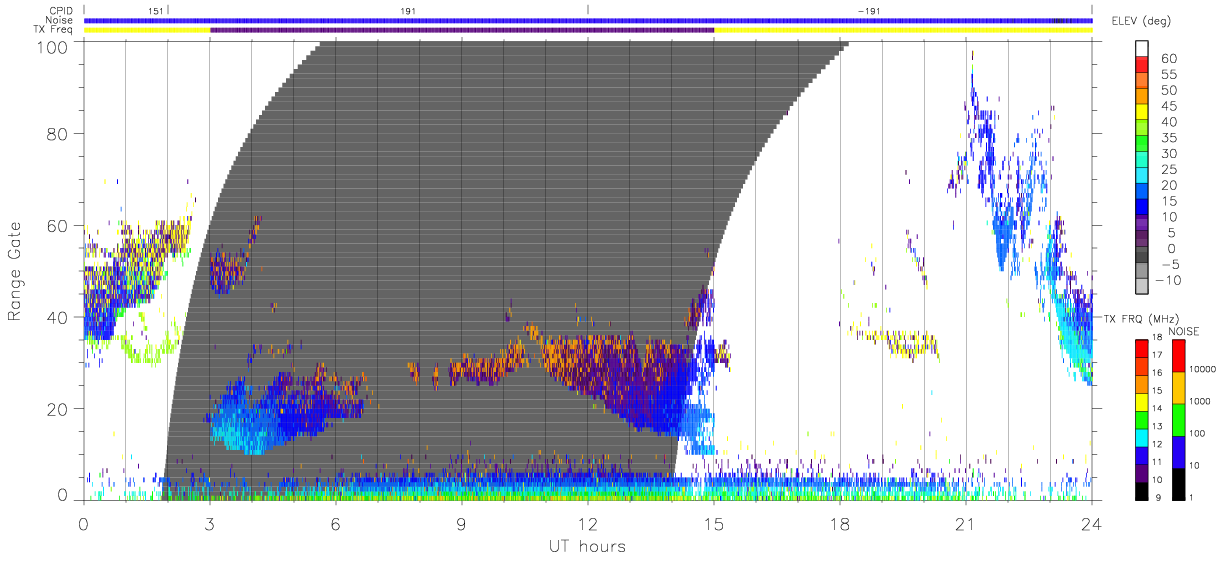Click the 55 label on ELEV scale
Viewport: 1228px width, 567px height.
(1168, 75)
